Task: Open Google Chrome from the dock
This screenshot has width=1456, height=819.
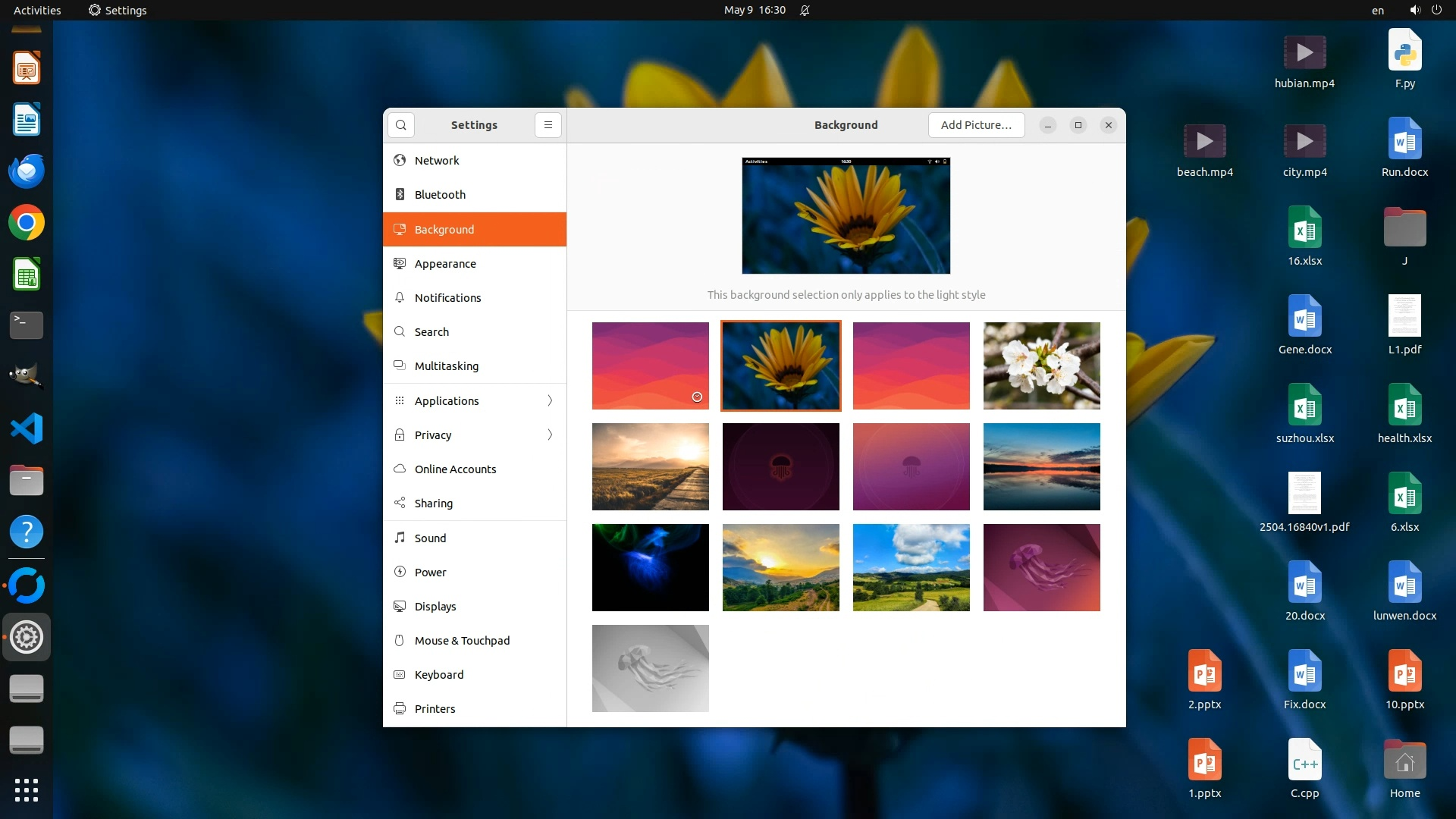Action: 27,223
